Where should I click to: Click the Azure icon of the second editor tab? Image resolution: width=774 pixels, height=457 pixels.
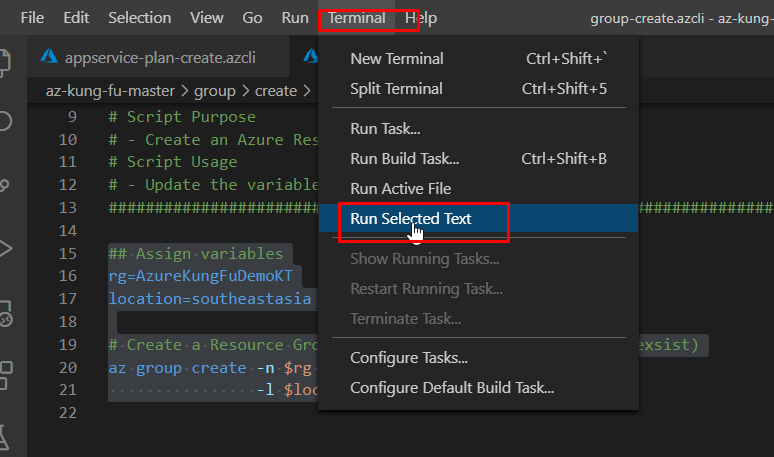pos(308,57)
